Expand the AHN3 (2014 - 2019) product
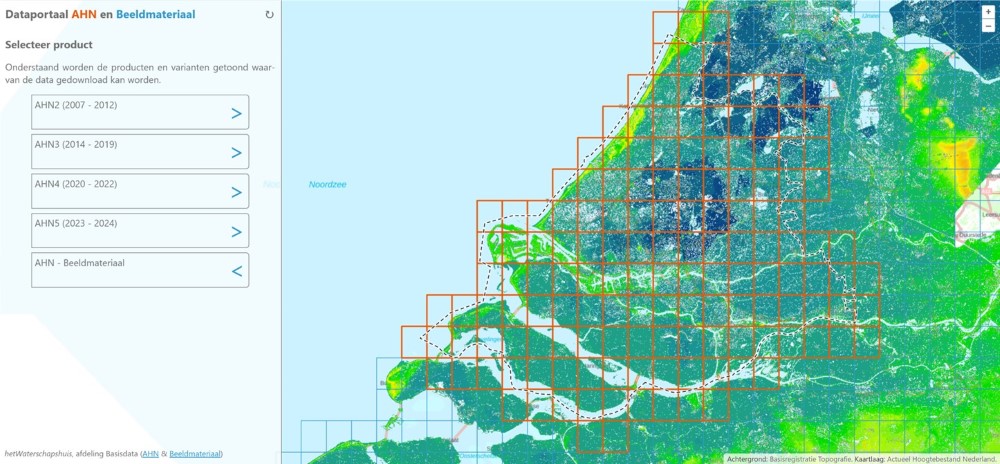The width and height of the screenshot is (1000, 464). 130,152
